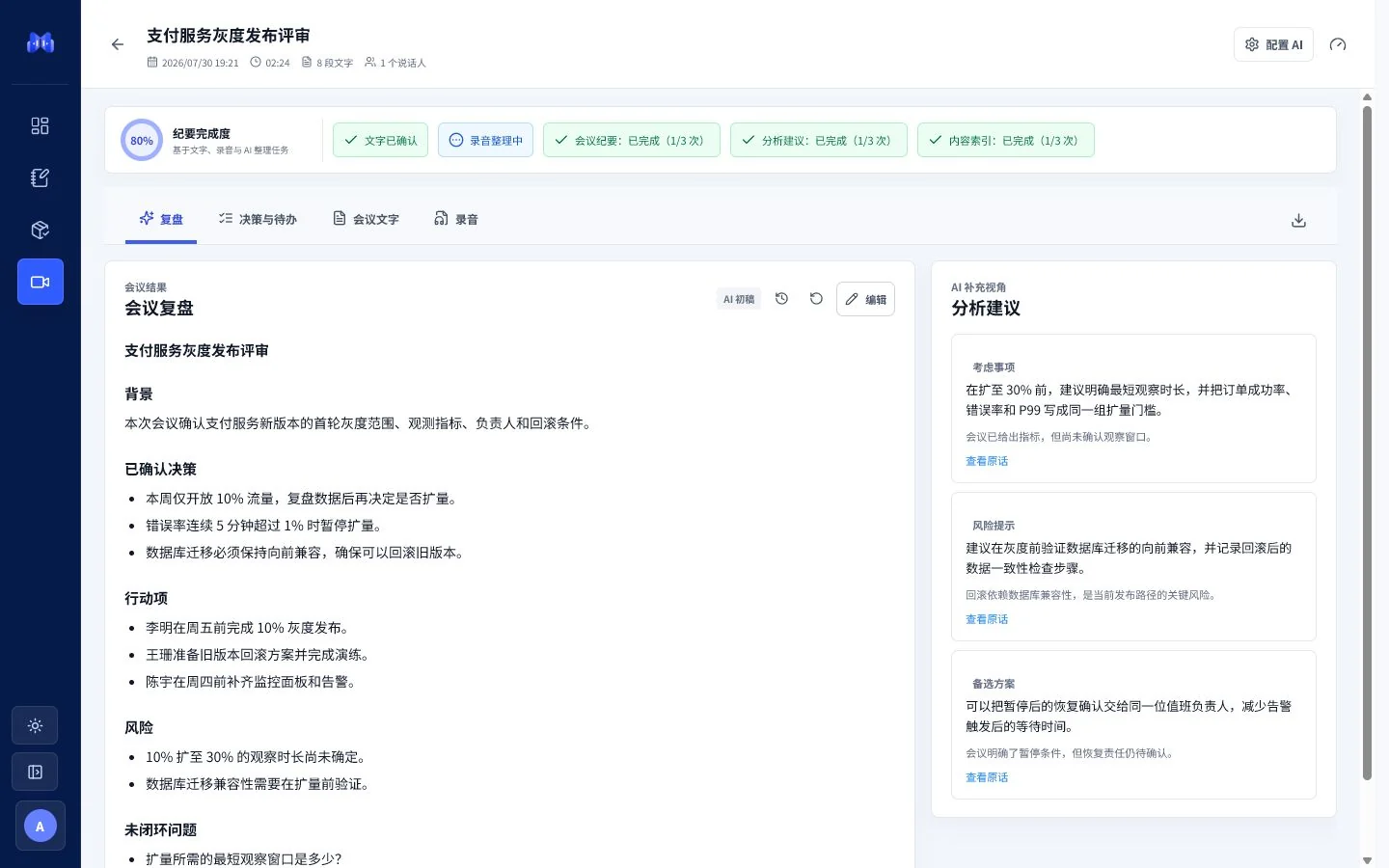Screen dimensions: 1389x868
Task: Click the download export icon
Action: click(x=1298, y=220)
